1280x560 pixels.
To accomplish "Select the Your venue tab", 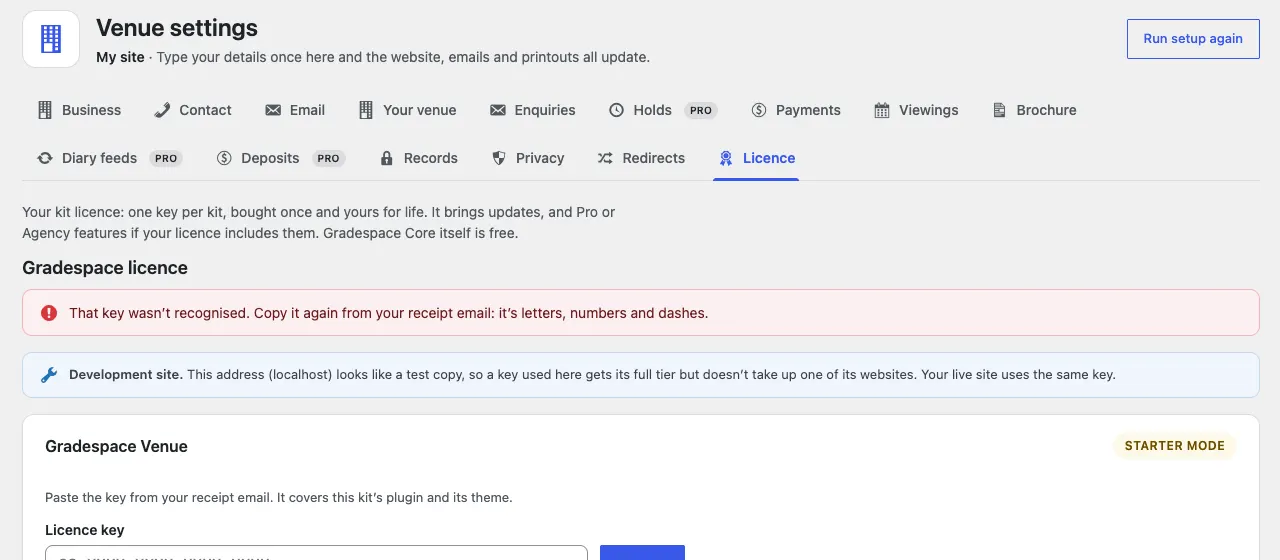I will (x=407, y=110).
